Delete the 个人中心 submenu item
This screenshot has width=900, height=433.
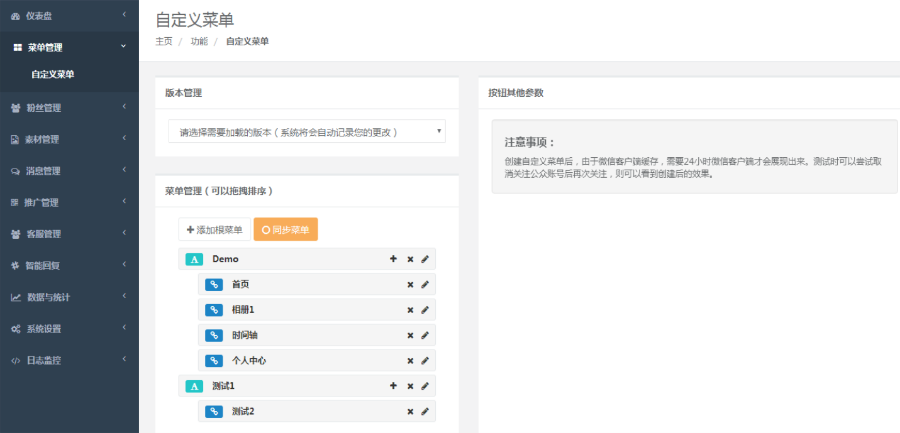pyautogui.click(x=410, y=361)
